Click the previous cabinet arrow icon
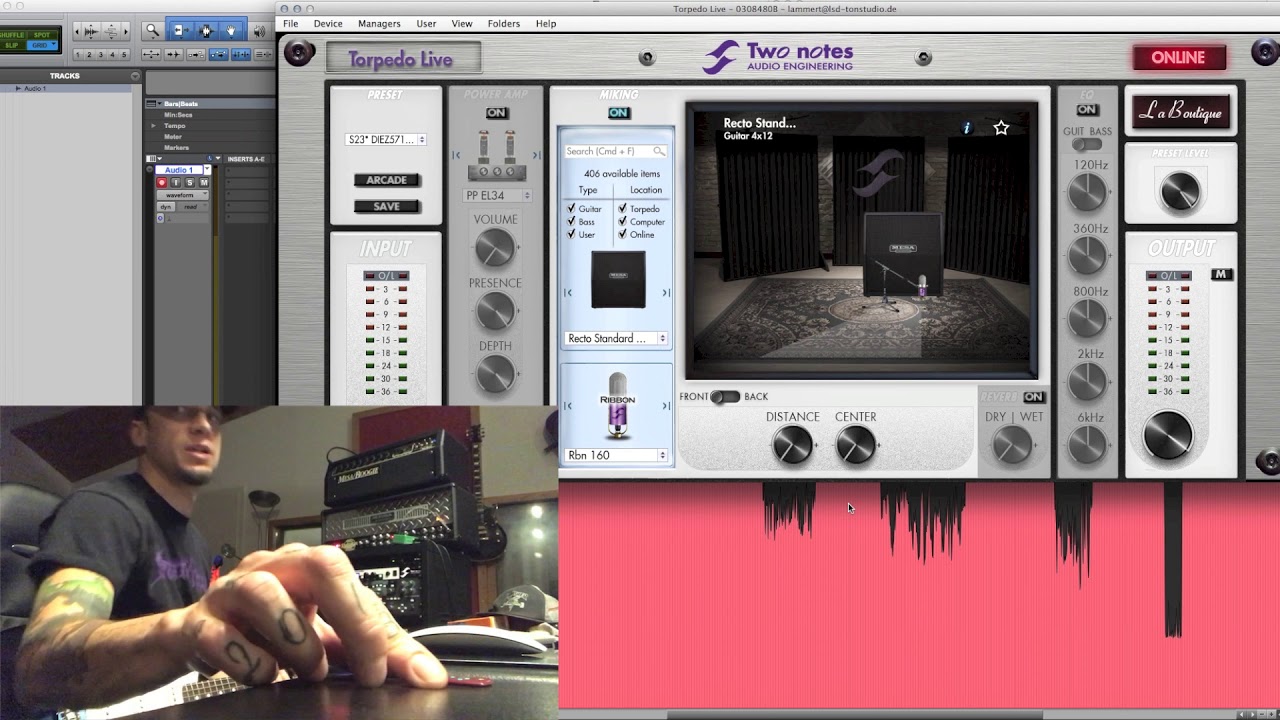Image resolution: width=1280 pixels, height=720 pixels. 568,293
